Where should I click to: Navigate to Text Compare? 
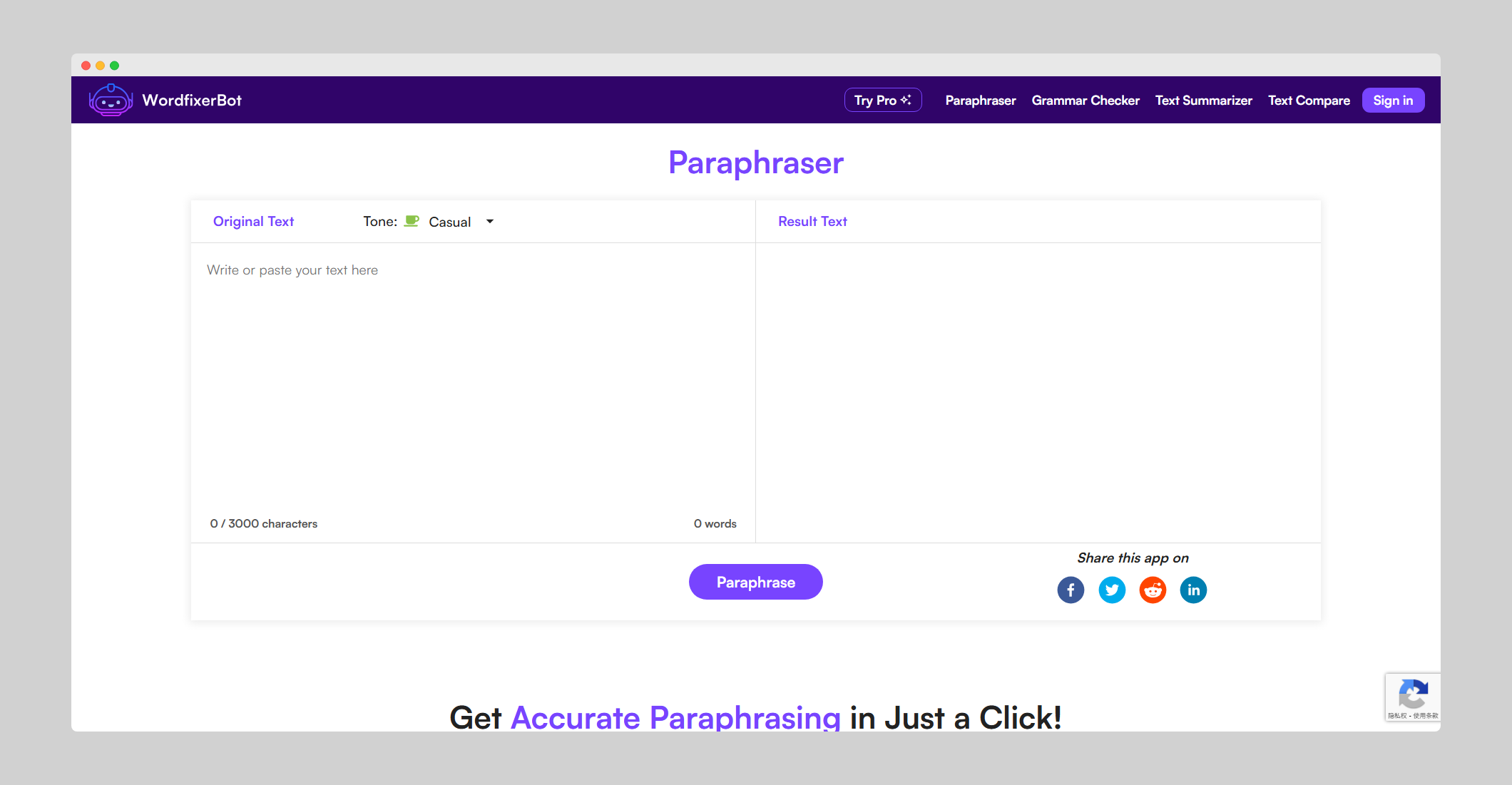tap(1308, 101)
